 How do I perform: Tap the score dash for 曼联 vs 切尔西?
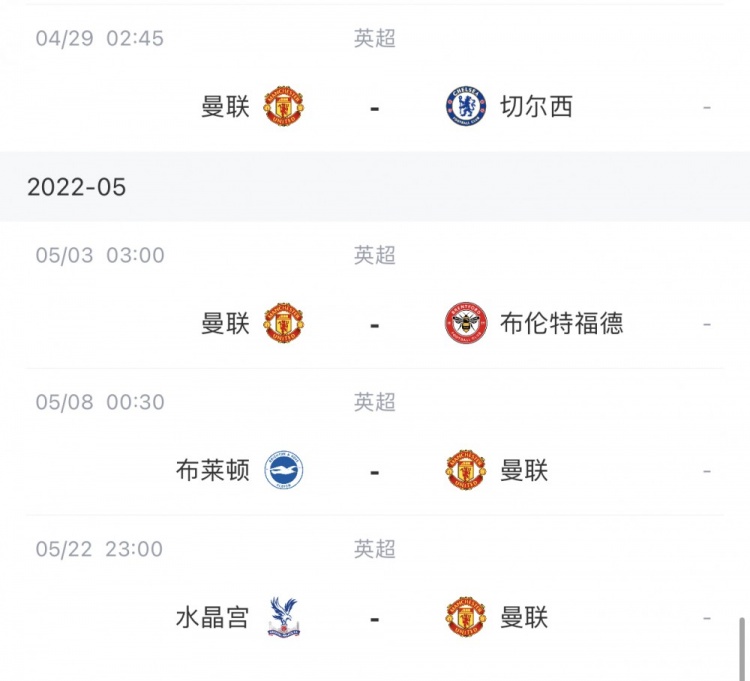375,109
